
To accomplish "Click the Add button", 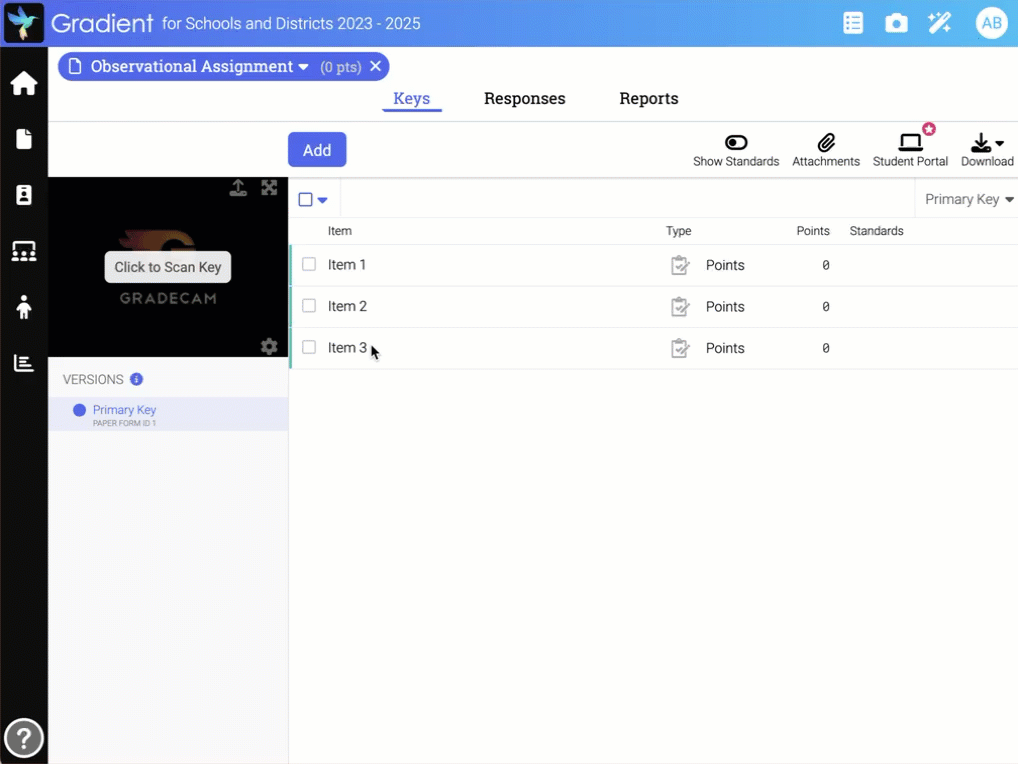I will click(x=317, y=150).
